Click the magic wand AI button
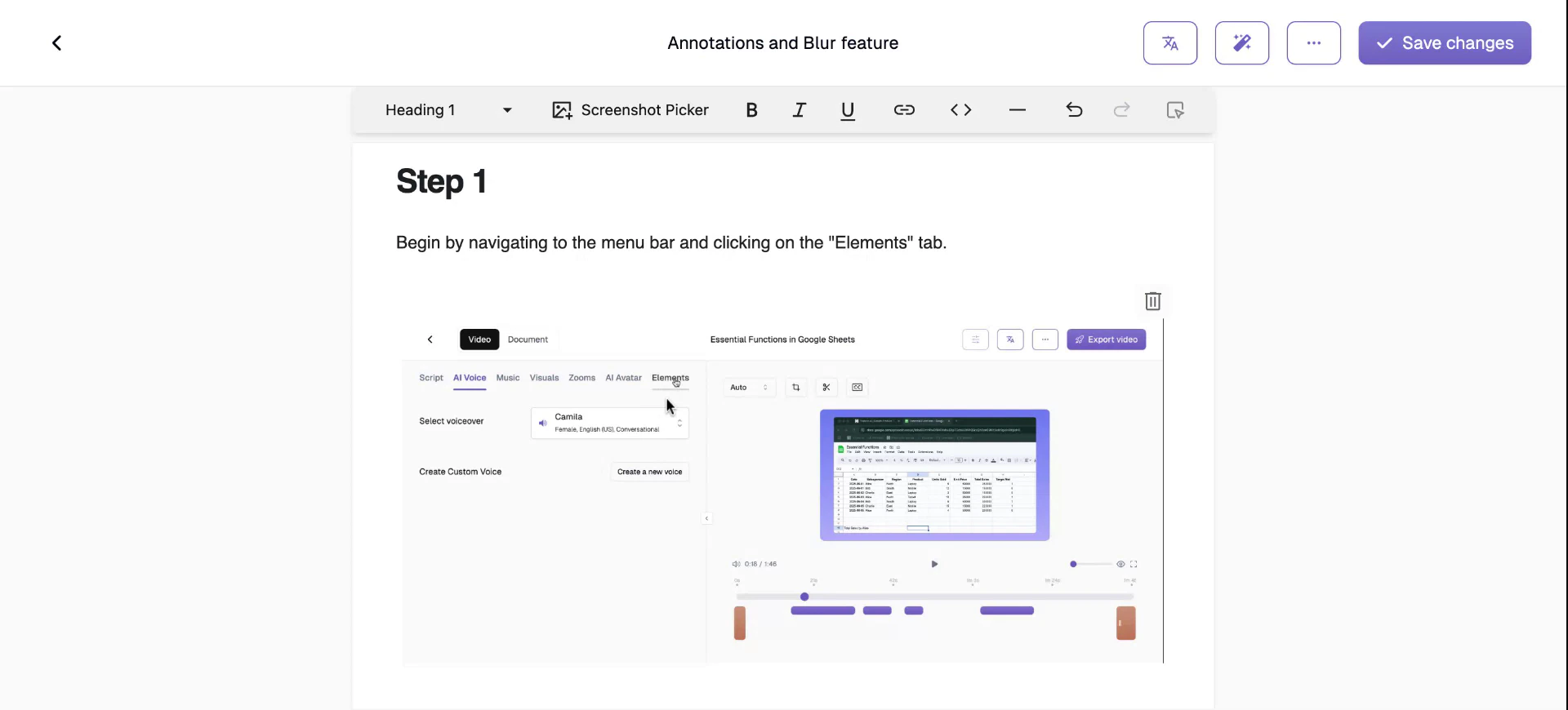This screenshot has width=1568, height=710. click(1242, 42)
